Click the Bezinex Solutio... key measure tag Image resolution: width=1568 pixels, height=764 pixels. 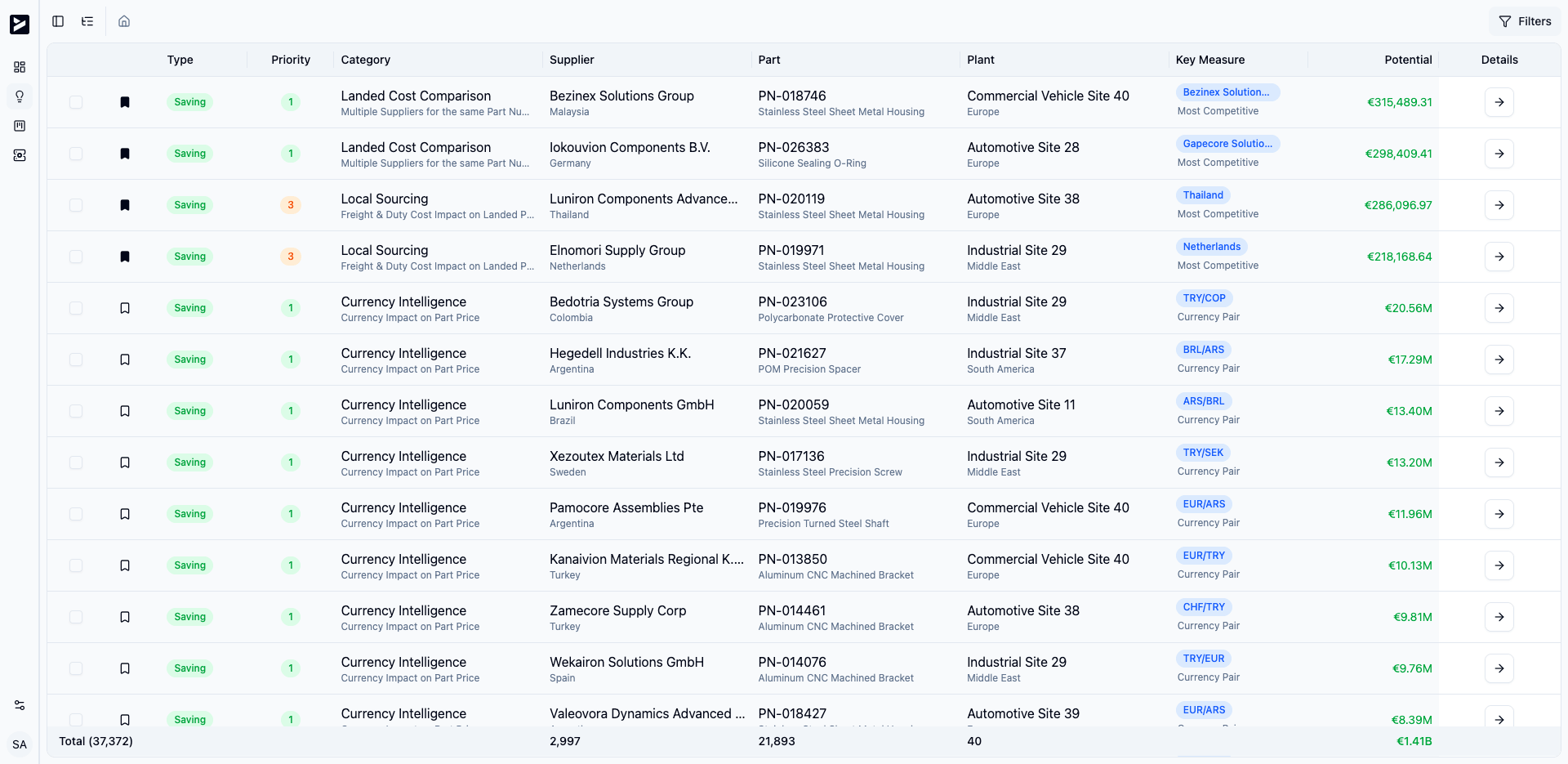click(1227, 92)
